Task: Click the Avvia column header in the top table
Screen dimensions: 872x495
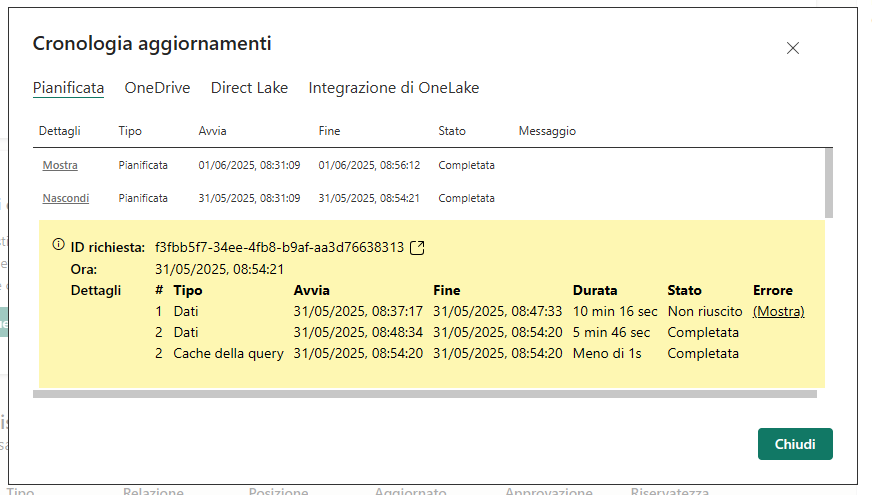Action: coord(212,131)
